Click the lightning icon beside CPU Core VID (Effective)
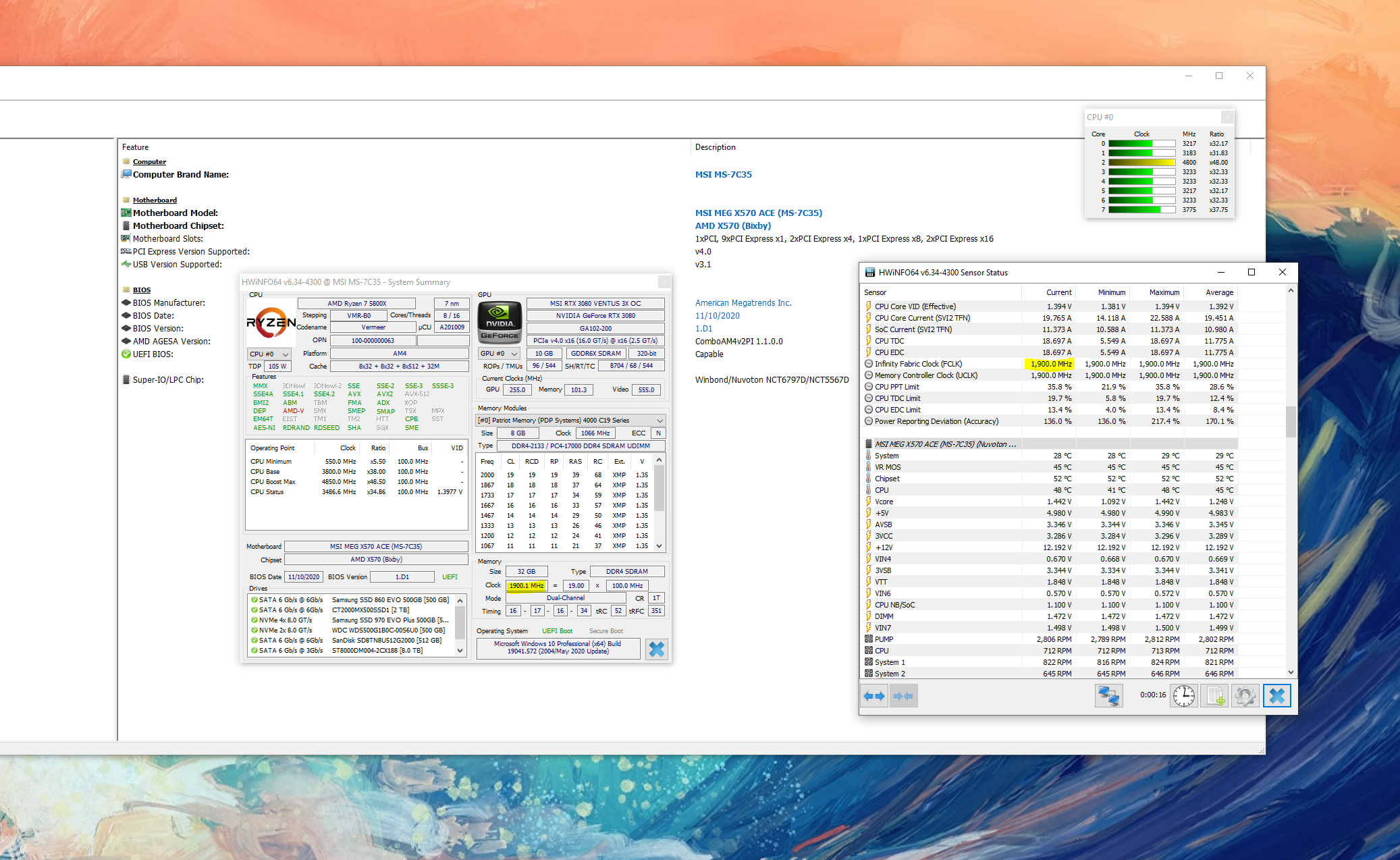This screenshot has width=1400, height=860. pyautogui.click(x=869, y=306)
